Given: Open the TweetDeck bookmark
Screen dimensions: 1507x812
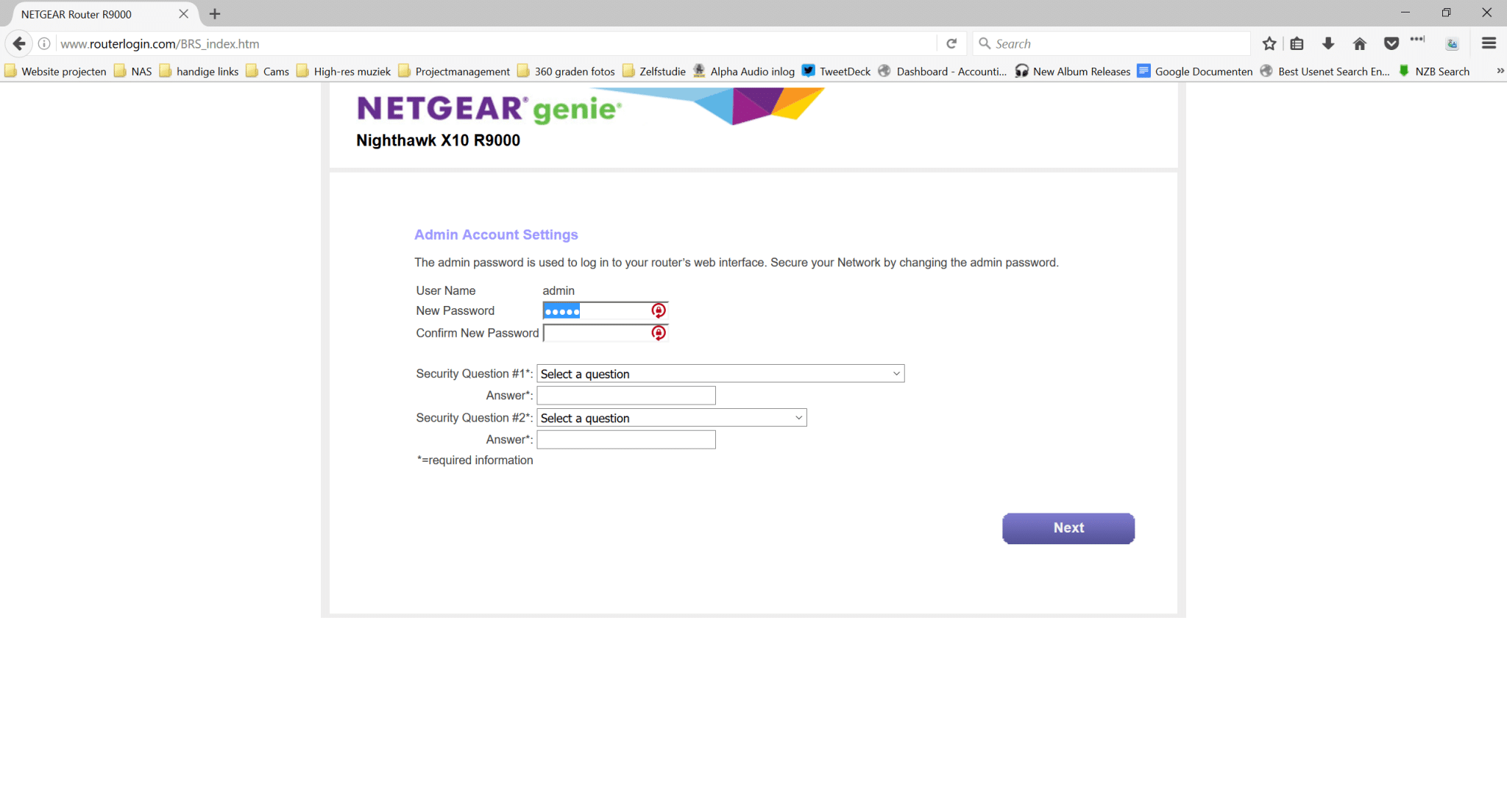Looking at the screenshot, I should 837,71.
